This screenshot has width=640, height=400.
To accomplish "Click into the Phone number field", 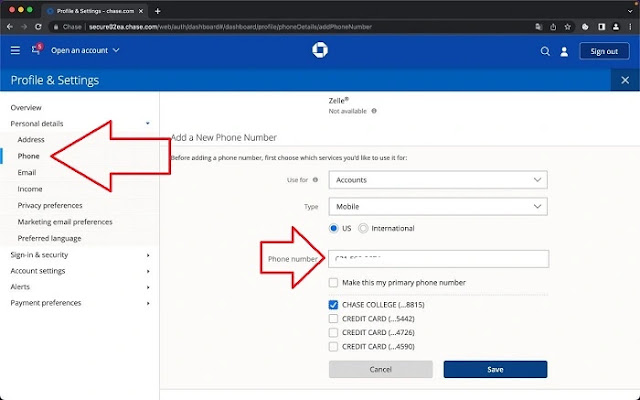I will click(x=438, y=259).
